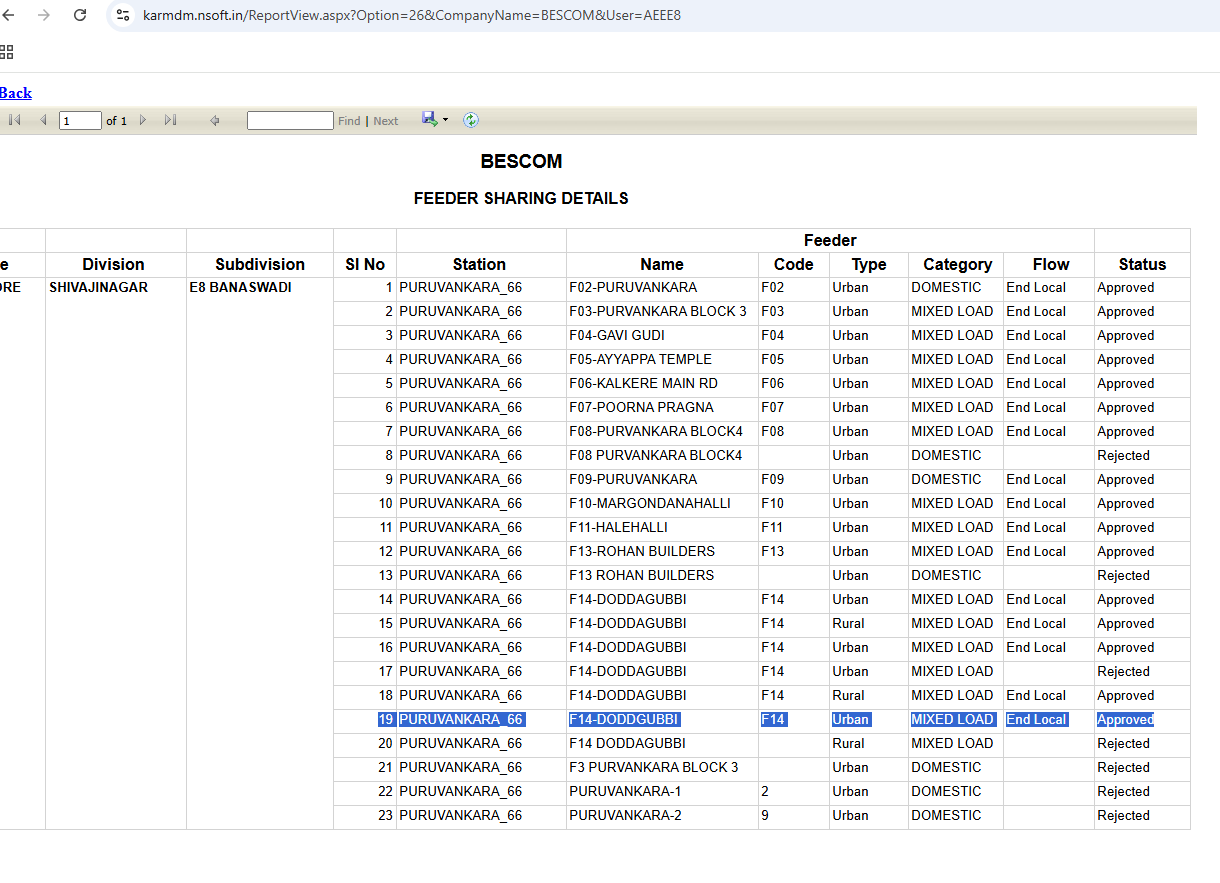Click the Approved status in row 19
1220x883 pixels.
coord(1126,720)
